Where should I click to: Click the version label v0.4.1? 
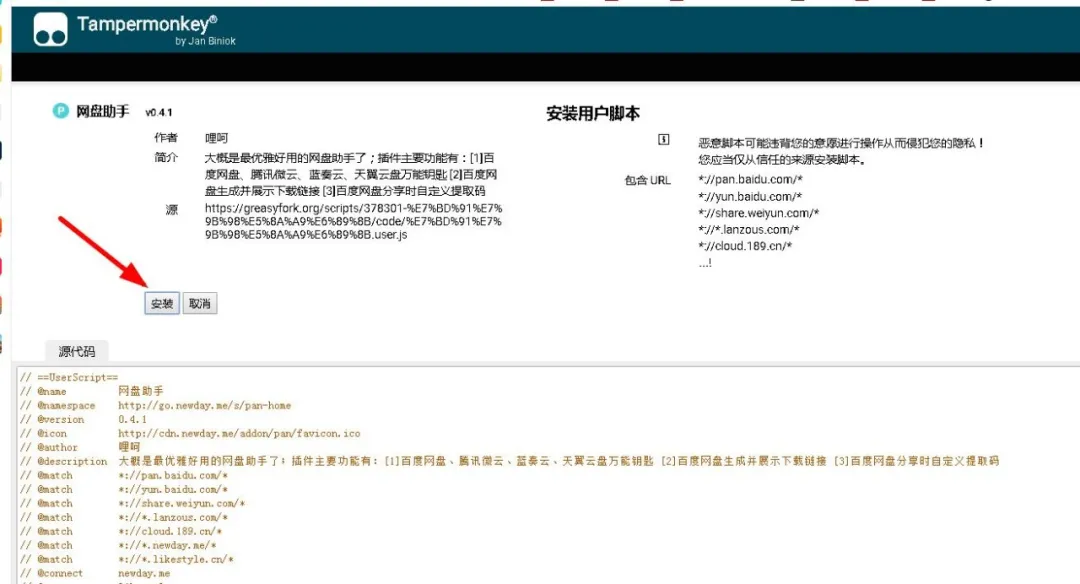159,112
